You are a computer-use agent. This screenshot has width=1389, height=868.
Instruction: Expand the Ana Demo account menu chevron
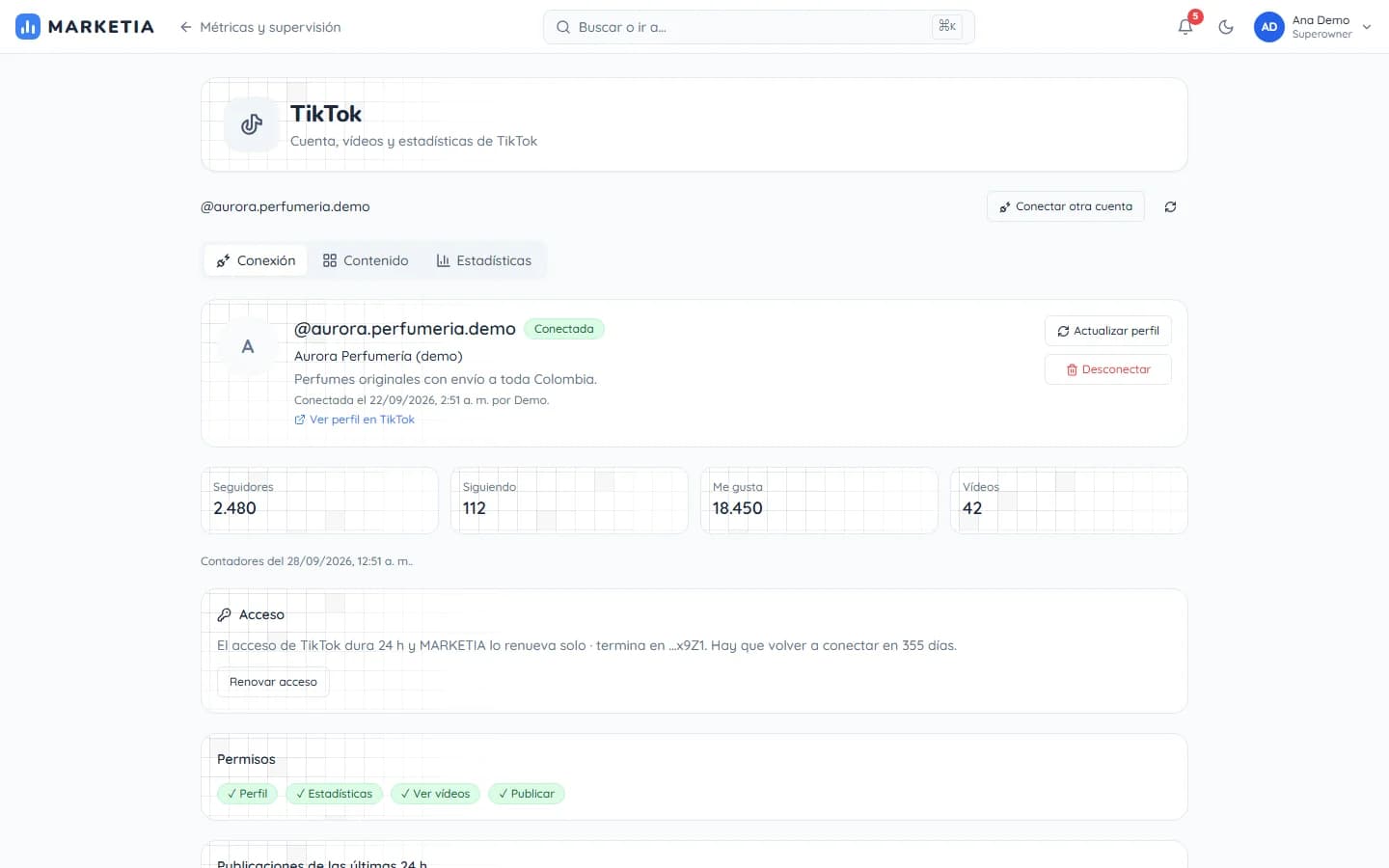[x=1367, y=27]
